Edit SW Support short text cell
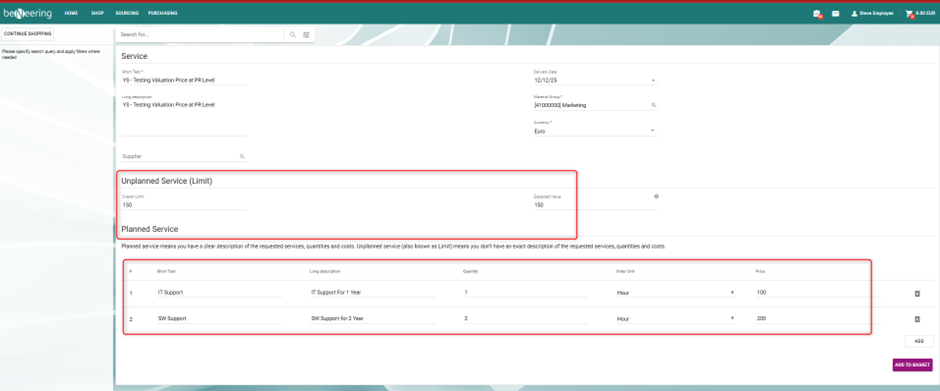Screen dimensions: 940x391 (x=219, y=318)
